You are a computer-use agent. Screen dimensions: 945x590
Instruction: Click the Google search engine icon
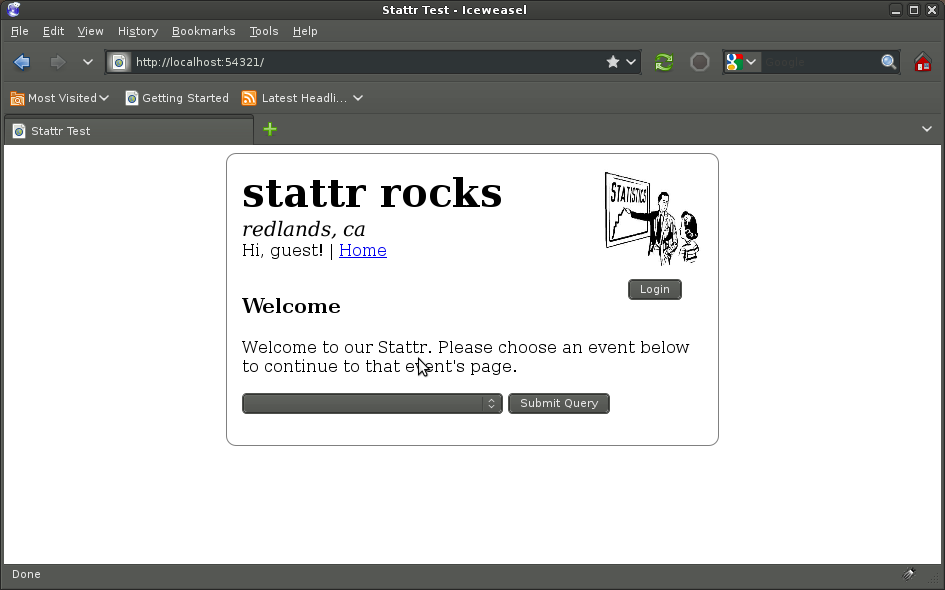tap(733, 61)
